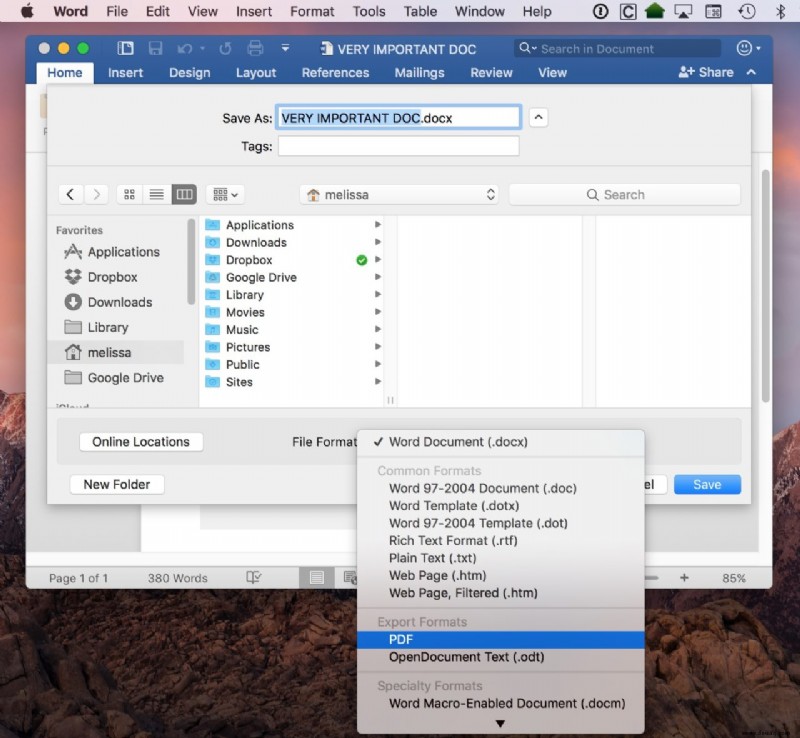Click the New Folder button
800x738 pixels.
117,484
